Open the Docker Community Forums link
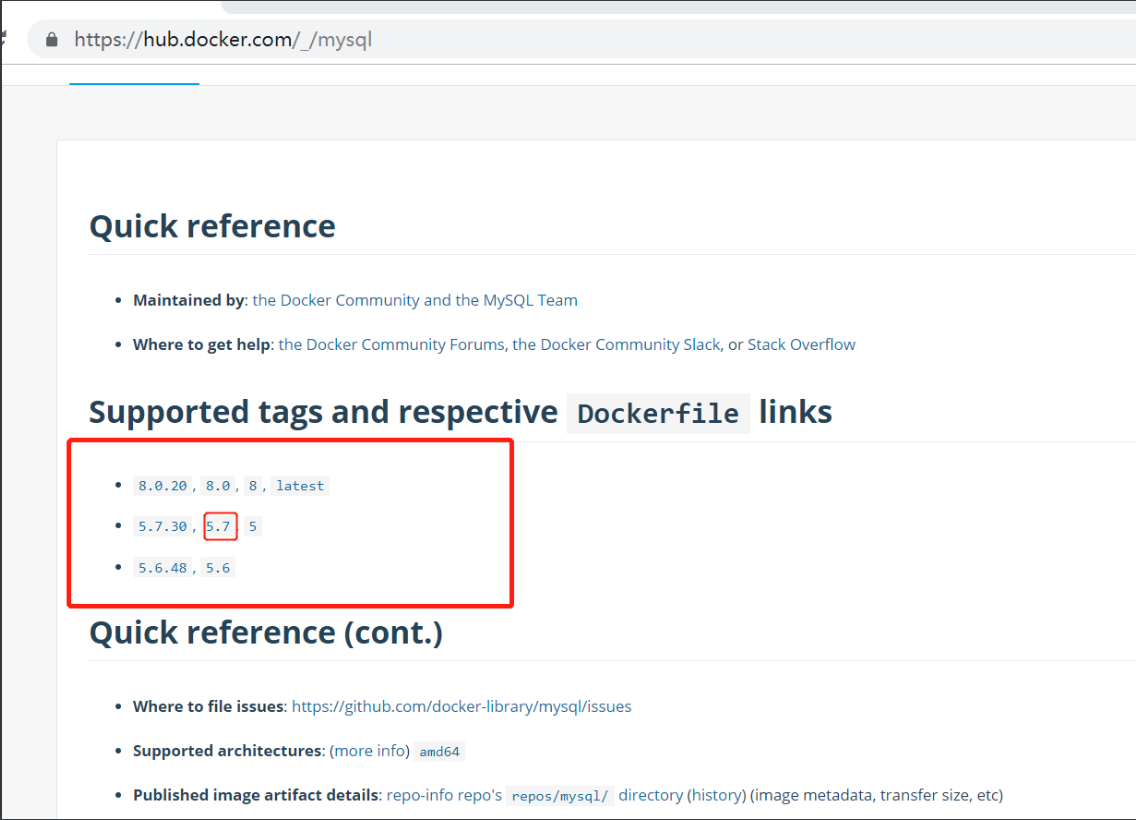The image size is (1136, 820). coord(391,344)
